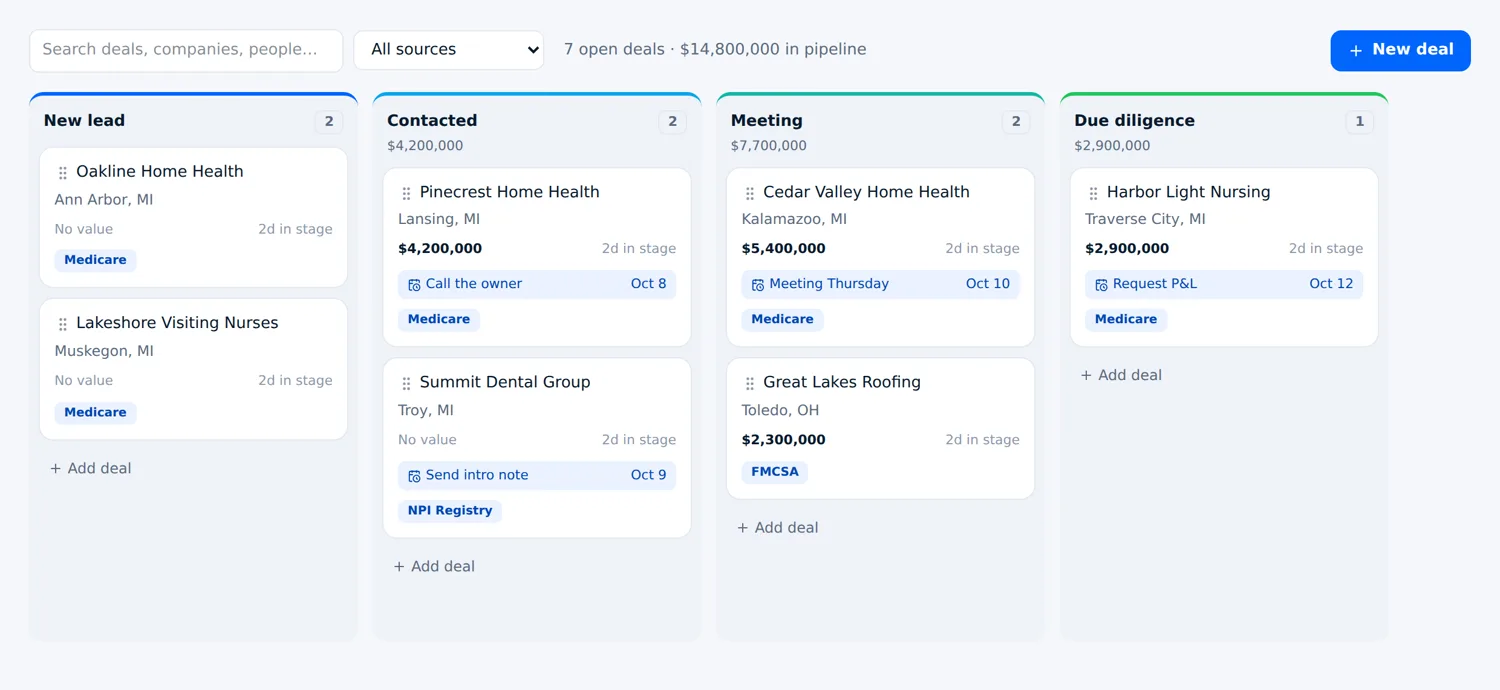Click Medicare tag on Pinecrest Home Health
The image size is (1500, 690).
(439, 319)
